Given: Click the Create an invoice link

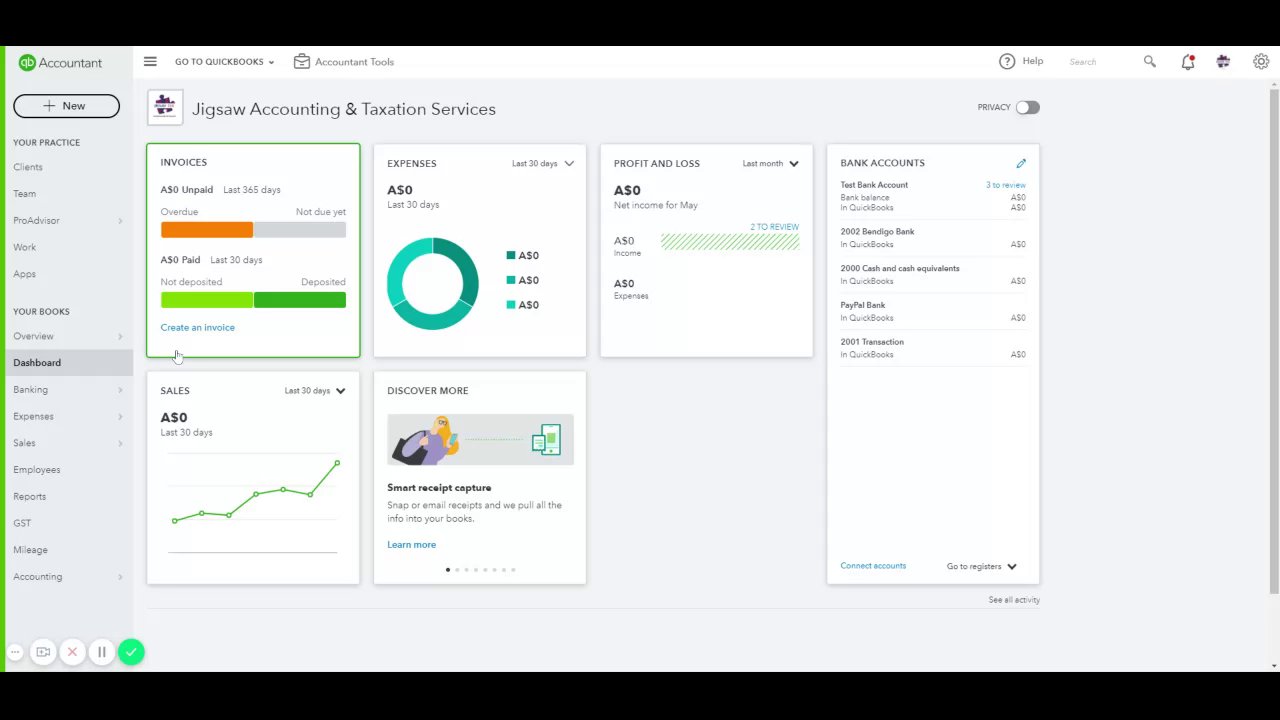Looking at the screenshot, I should [197, 327].
